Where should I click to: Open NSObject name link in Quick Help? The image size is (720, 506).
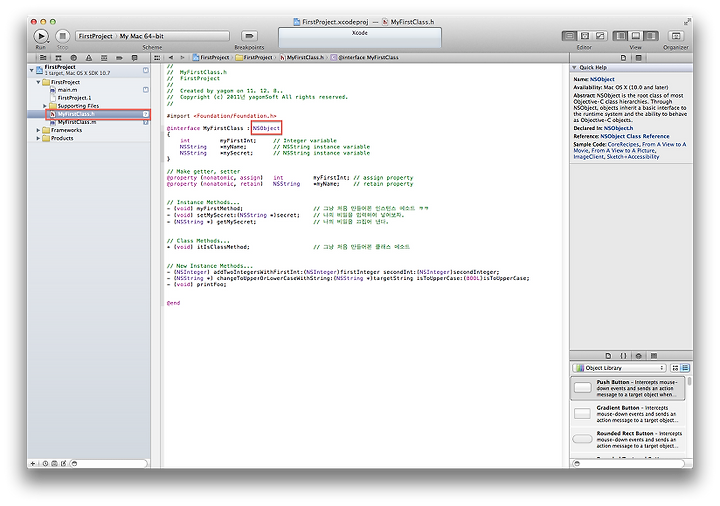602,79
